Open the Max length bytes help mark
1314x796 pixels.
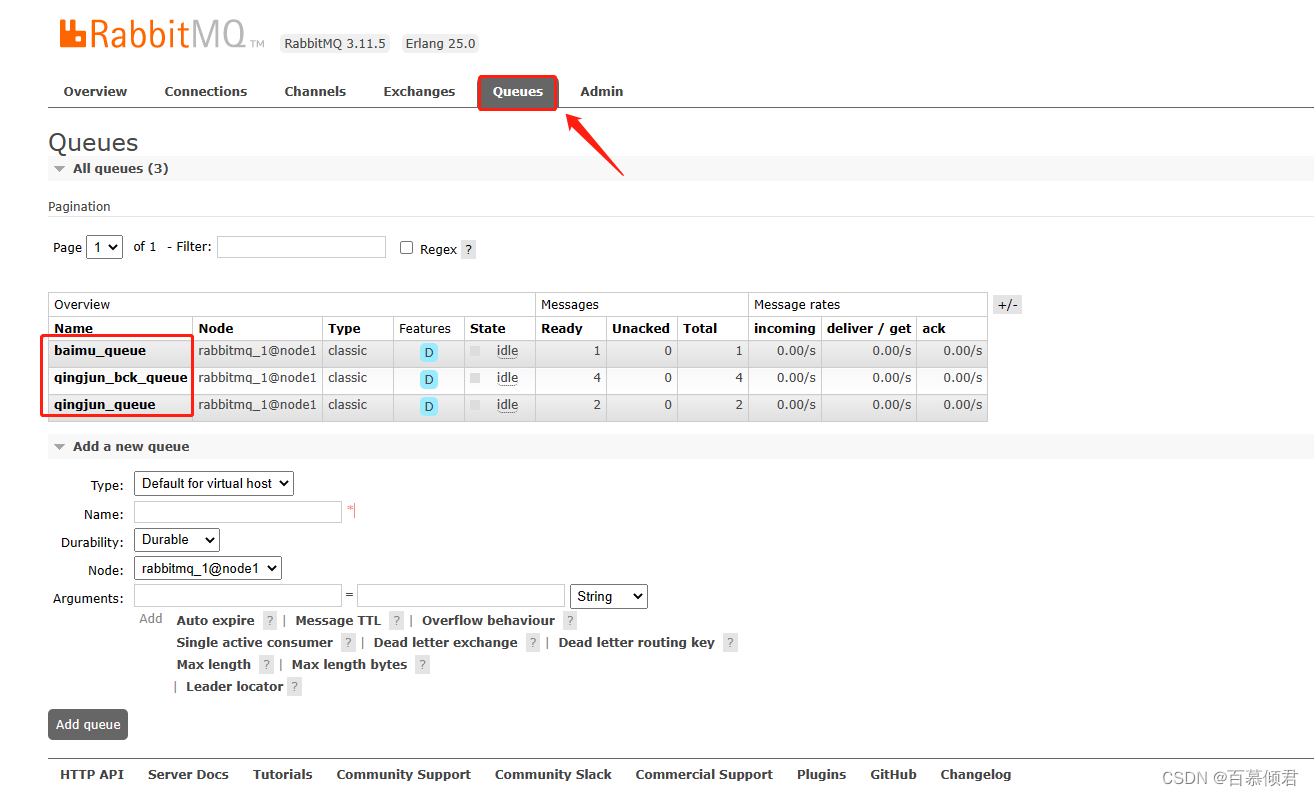point(422,665)
